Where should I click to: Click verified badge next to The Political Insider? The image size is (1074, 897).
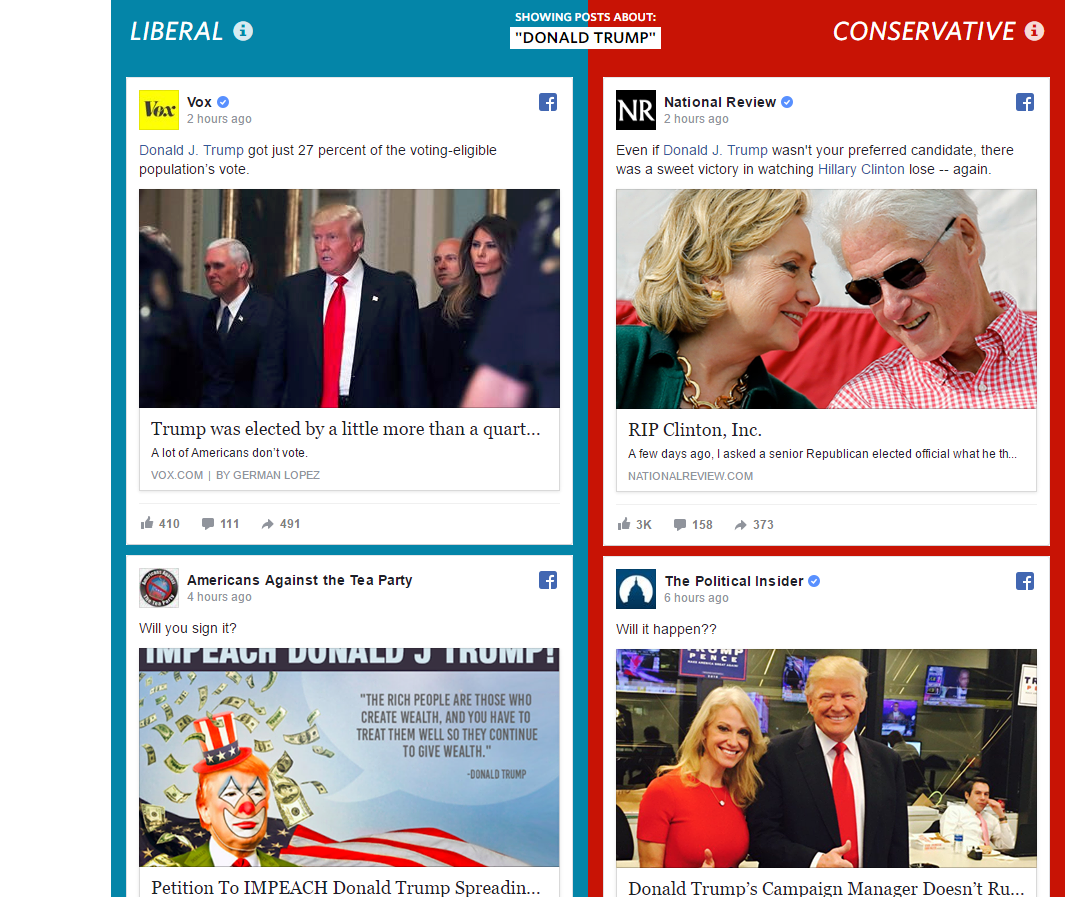click(x=814, y=581)
